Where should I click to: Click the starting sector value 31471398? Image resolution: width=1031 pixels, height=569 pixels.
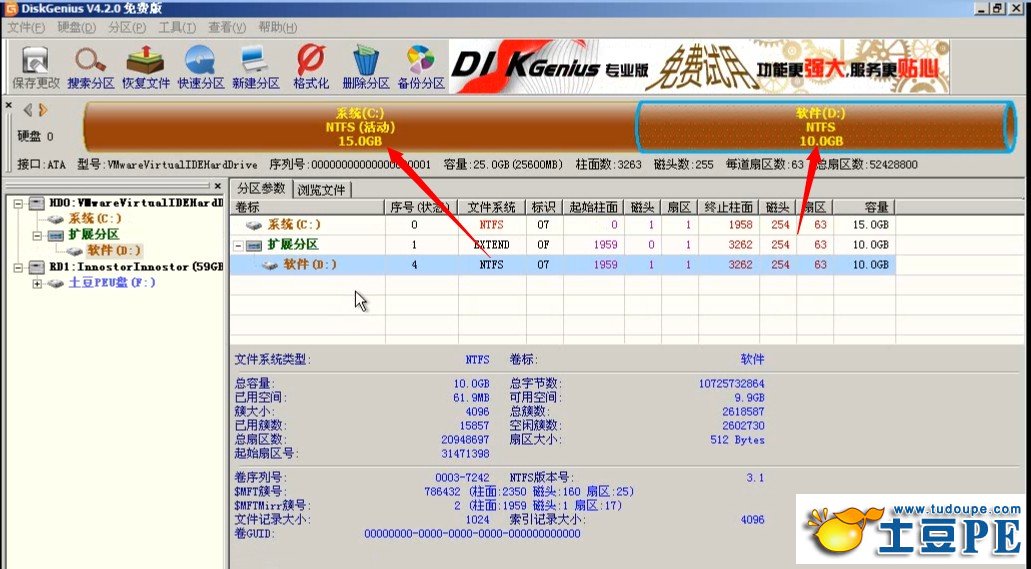(x=465, y=454)
